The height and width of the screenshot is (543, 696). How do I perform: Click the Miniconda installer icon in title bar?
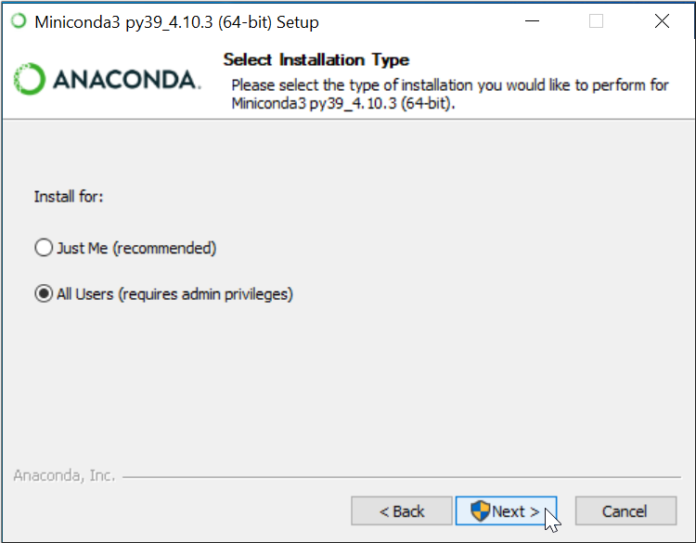[18, 21]
